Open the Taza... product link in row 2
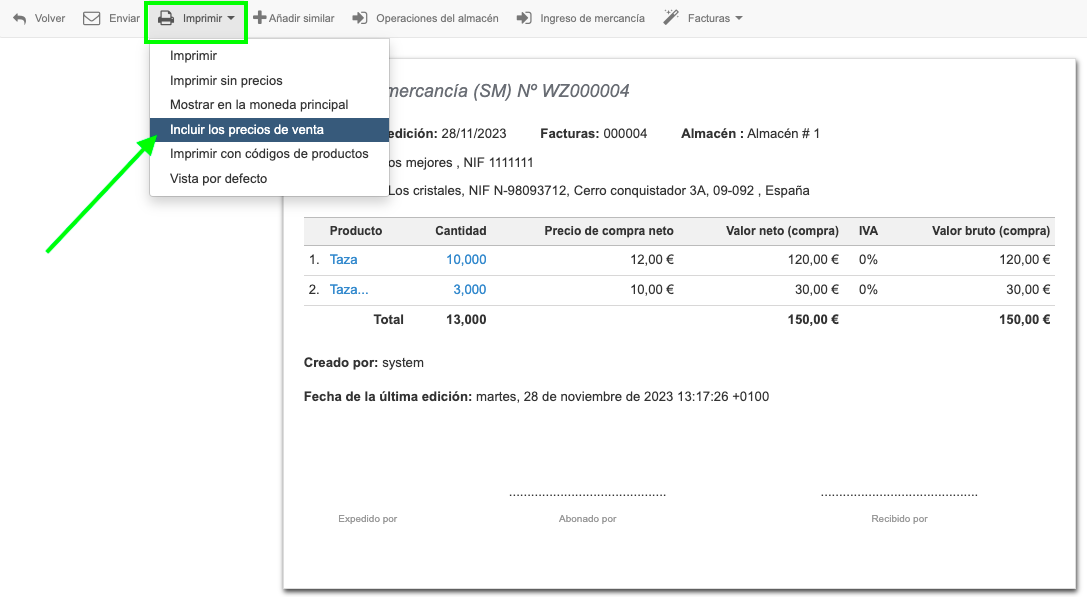This screenshot has width=1087, height=597. [x=349, y=290]
